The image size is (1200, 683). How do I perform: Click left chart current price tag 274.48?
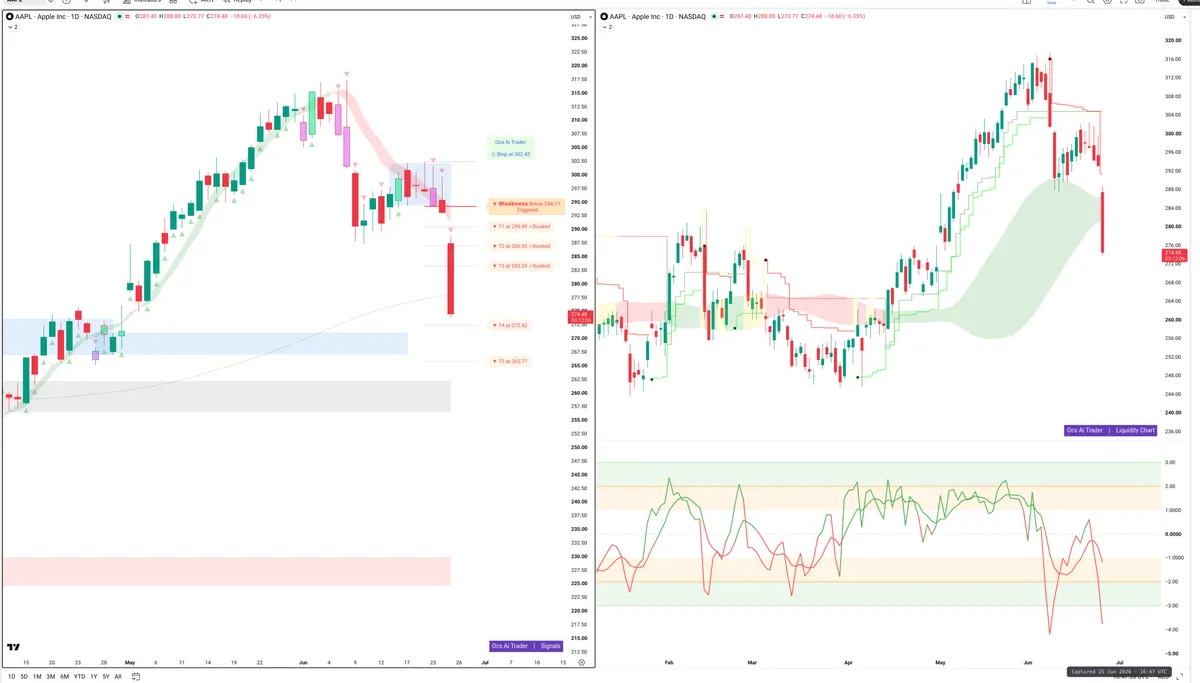click(580, 317)
